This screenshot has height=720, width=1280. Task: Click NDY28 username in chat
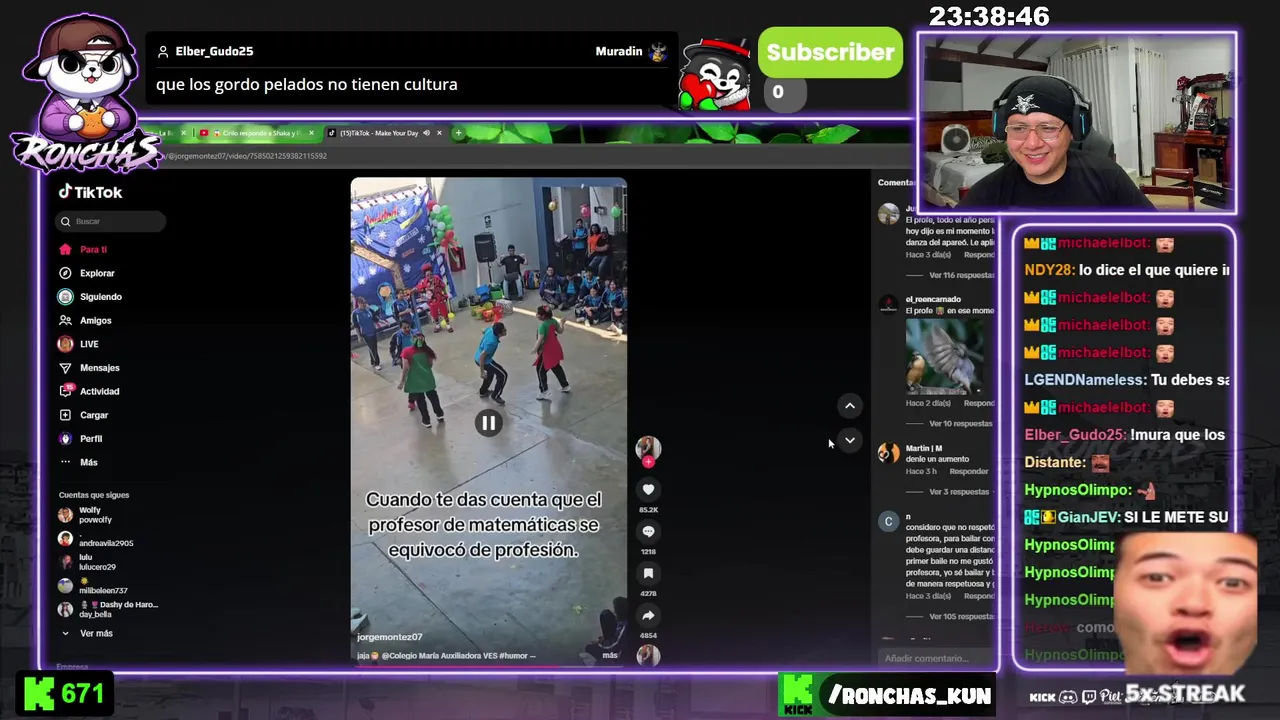(x=1049, y=270)
